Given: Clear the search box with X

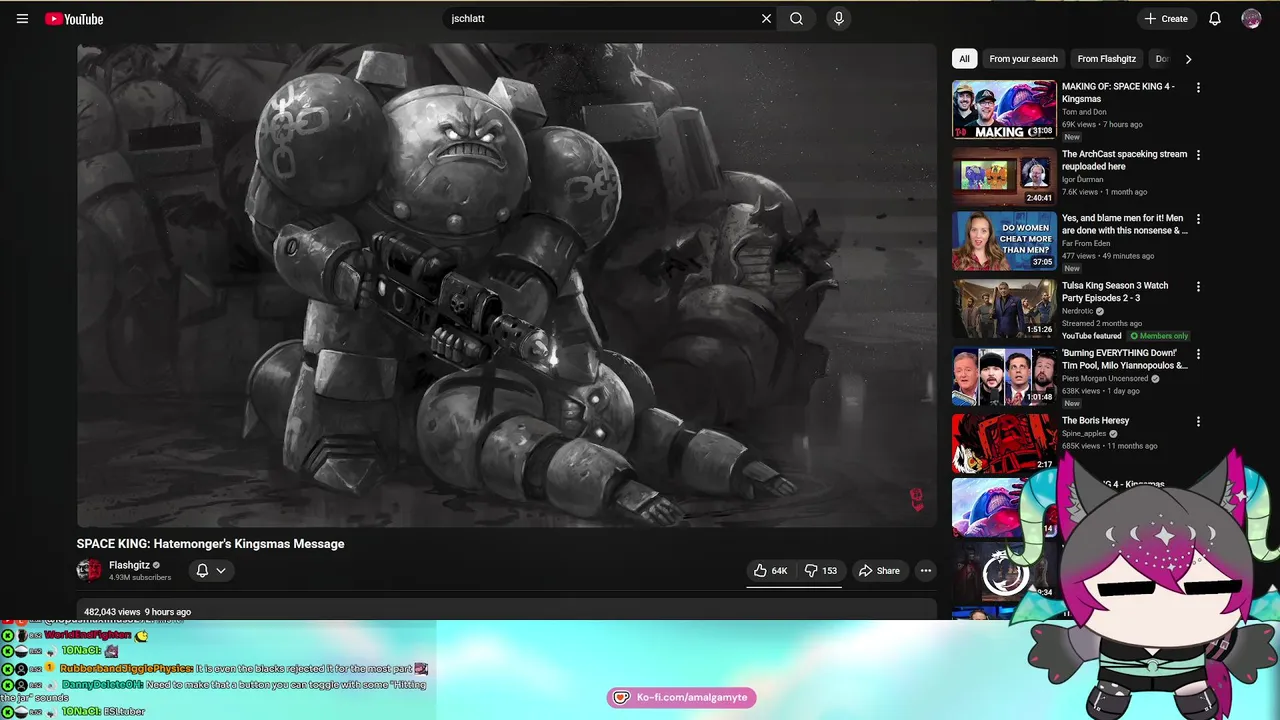Looking at the screenshot, I should coord(767,18).
